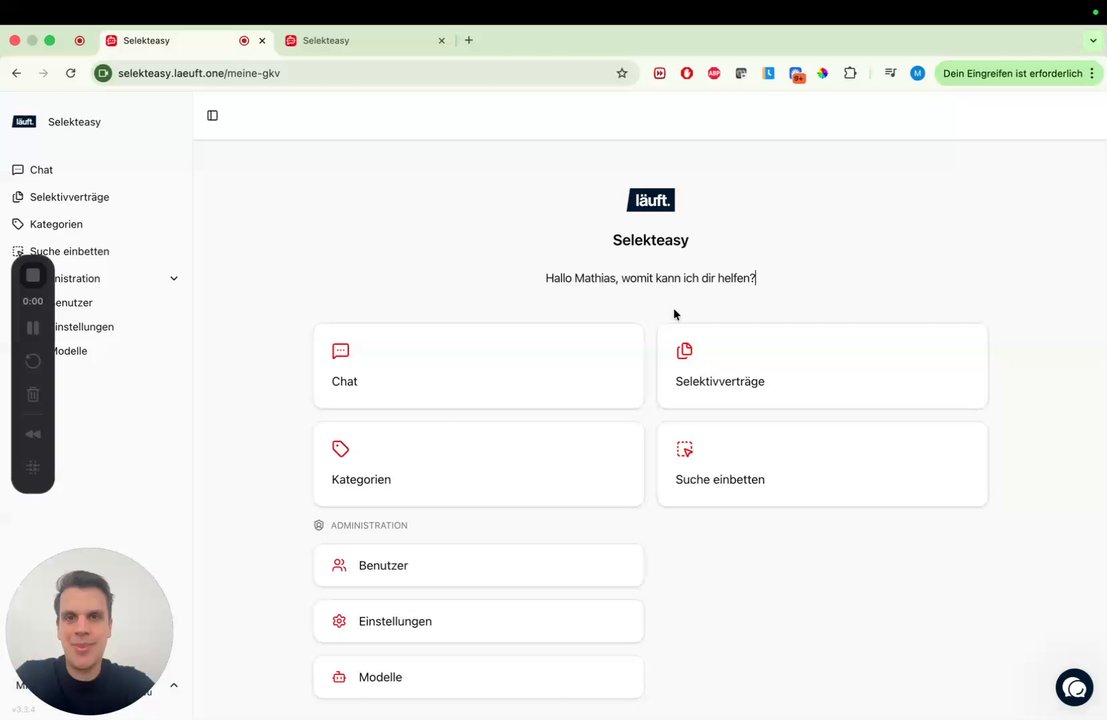Click the webcam video bubble
This screenshot has height=720, width=1107.
90,631
